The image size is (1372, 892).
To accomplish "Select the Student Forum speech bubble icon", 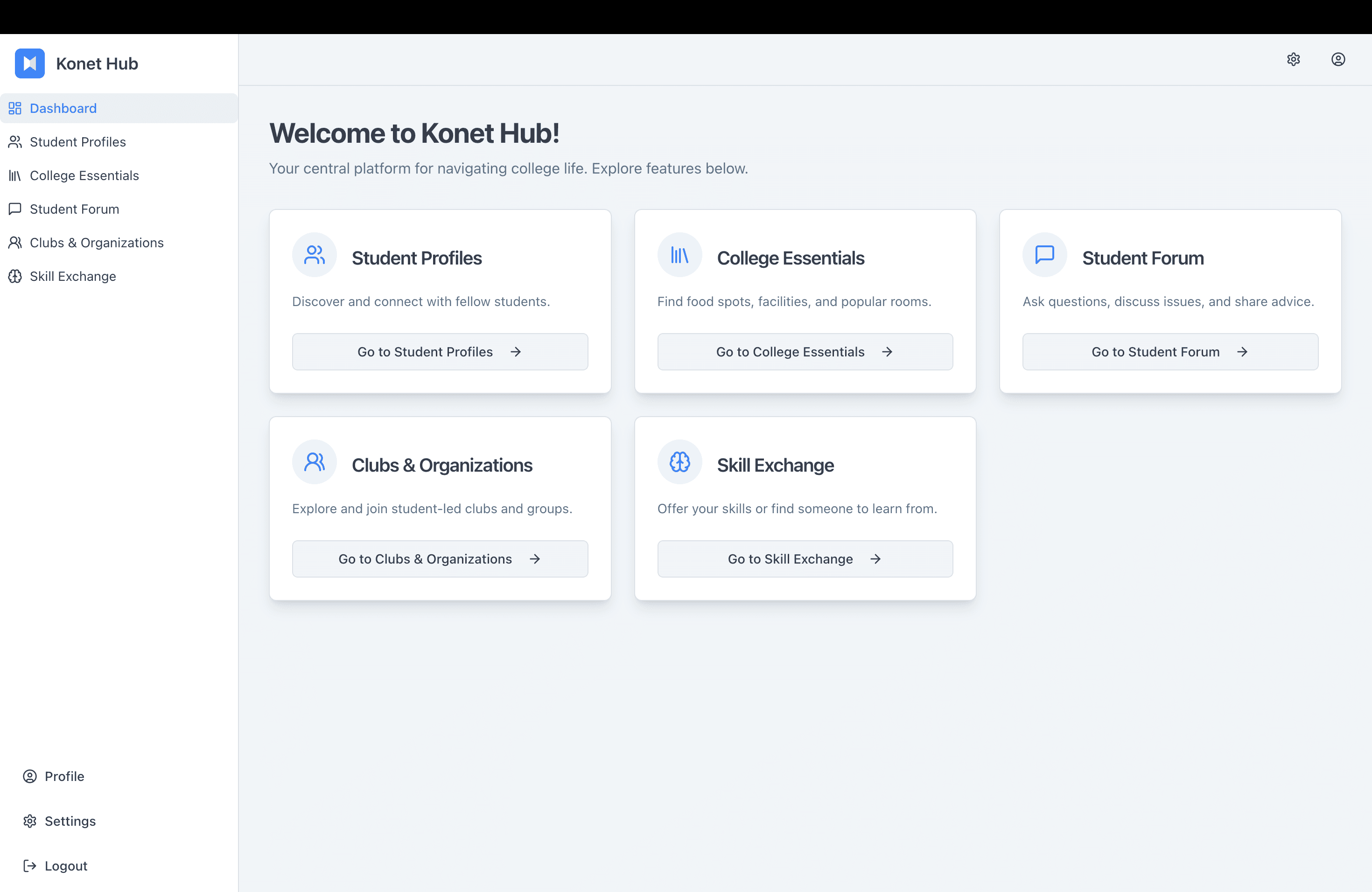I will 15,209.
